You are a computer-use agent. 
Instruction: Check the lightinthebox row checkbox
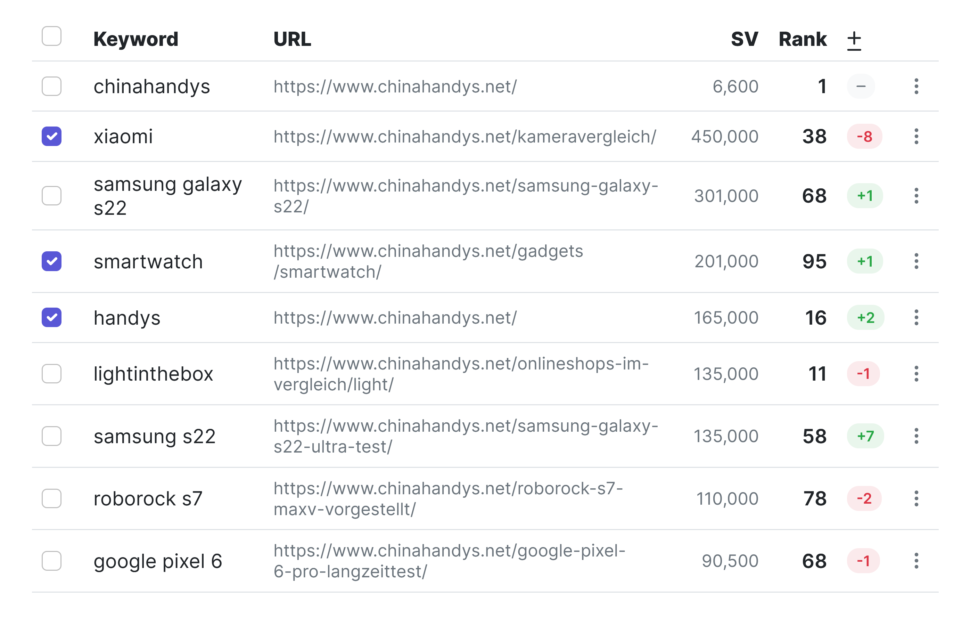[52, 374]
